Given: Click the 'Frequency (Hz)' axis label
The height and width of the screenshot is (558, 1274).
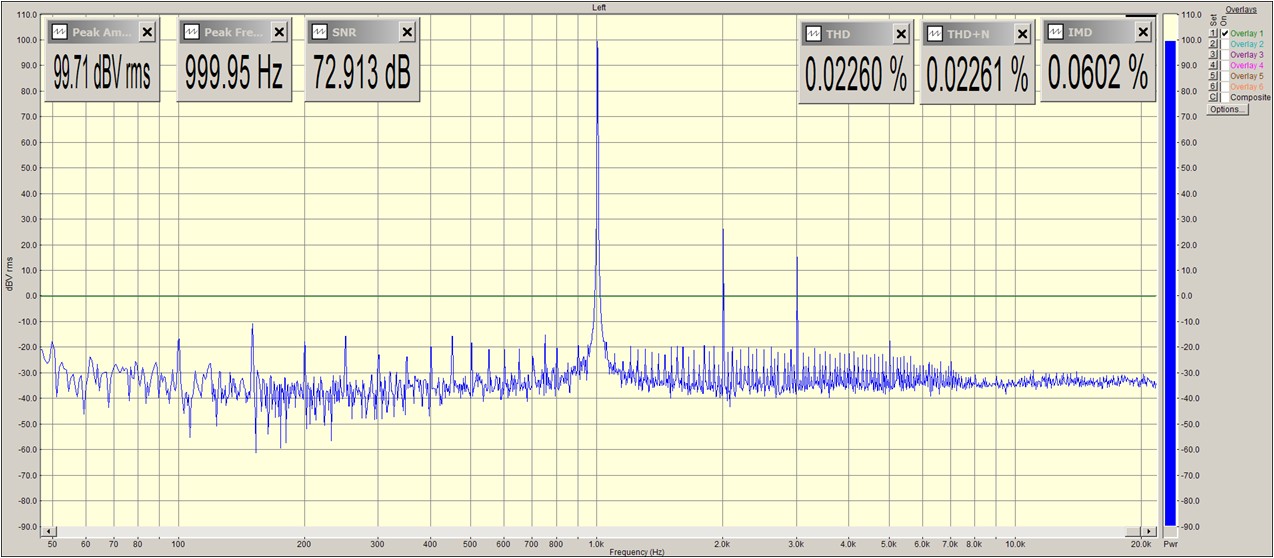Looking at the screenshot, I should 637,552.
